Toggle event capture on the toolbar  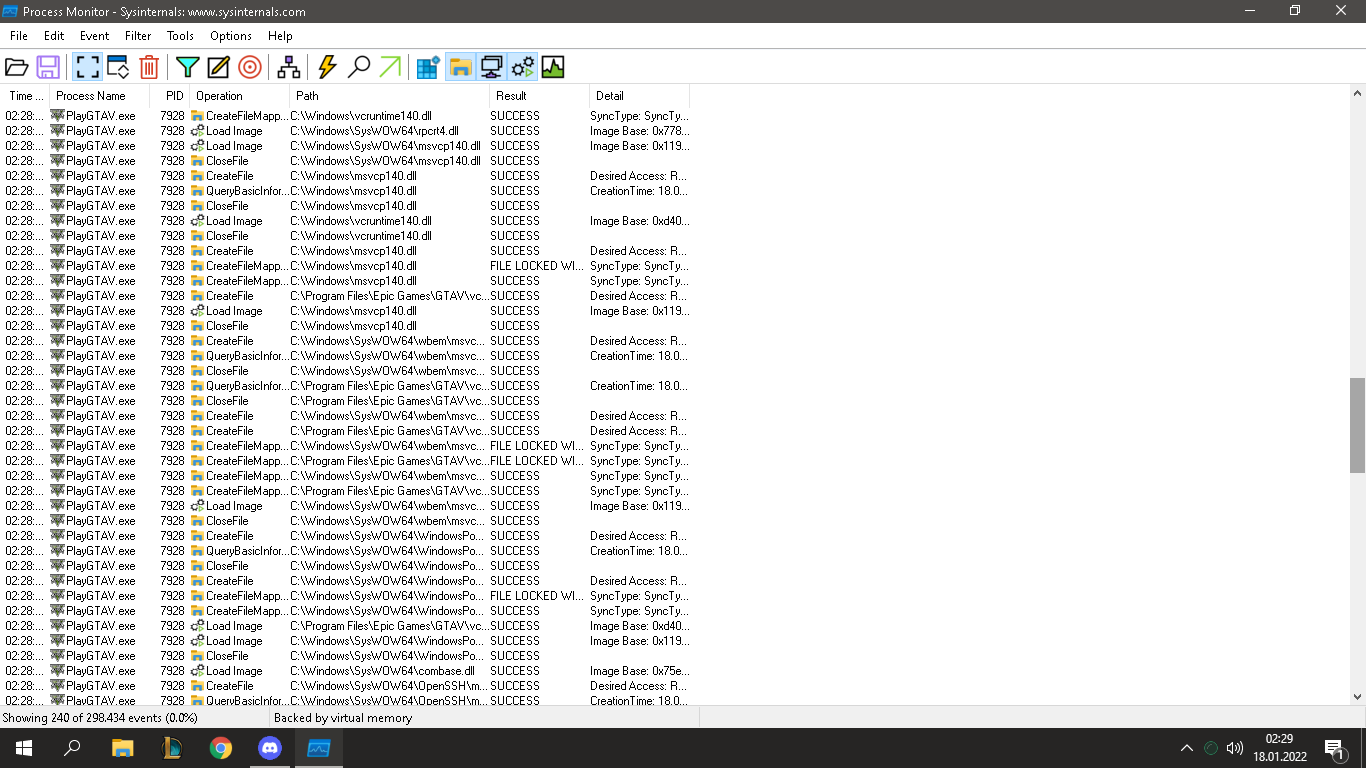88,67
